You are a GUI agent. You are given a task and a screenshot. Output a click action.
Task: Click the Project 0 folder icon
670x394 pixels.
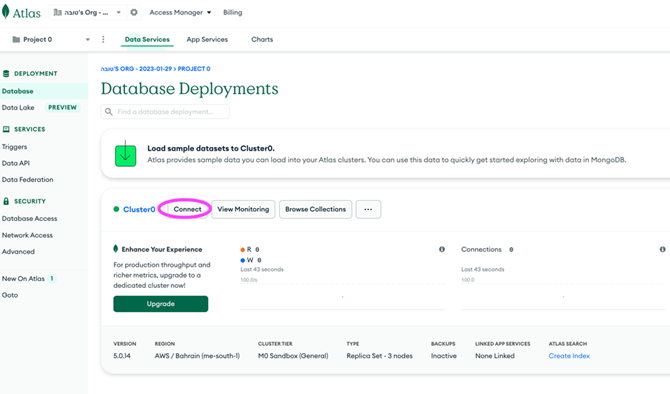click(x=16, y=39)
